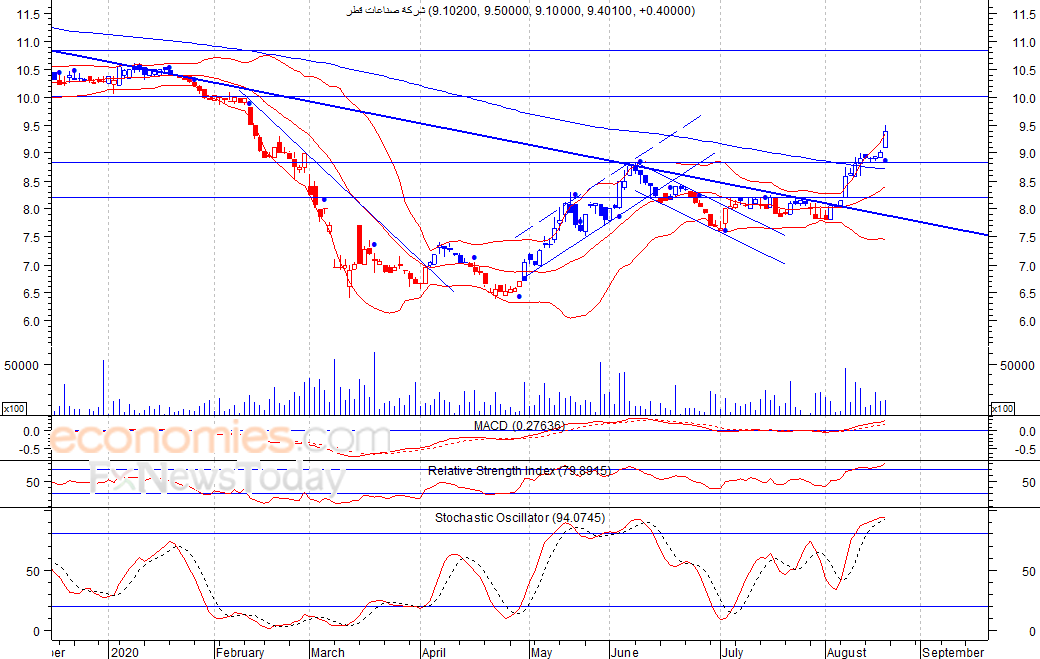Image resolution: width=1040 pixels, height=659 pixels.
Task: Pick April on the date axis
Action: (x=434, y=652)
